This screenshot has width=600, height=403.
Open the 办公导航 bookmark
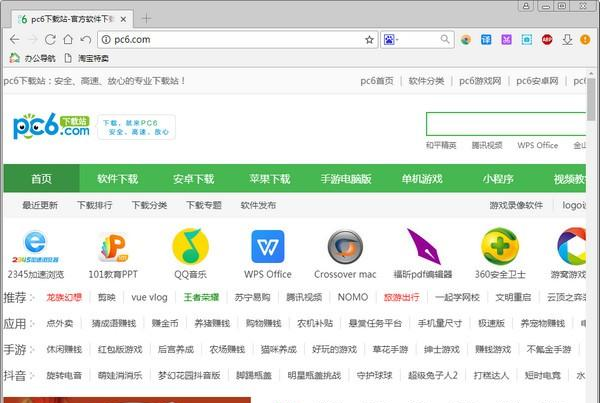tap(32, 58)
